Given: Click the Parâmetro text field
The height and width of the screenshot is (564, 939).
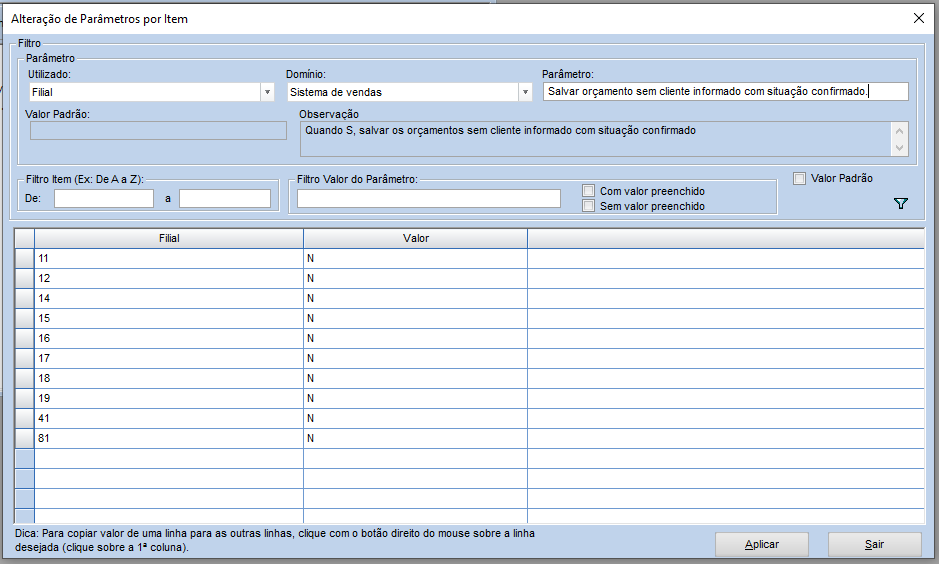Looking at the screenshot, I should [725, 92].
